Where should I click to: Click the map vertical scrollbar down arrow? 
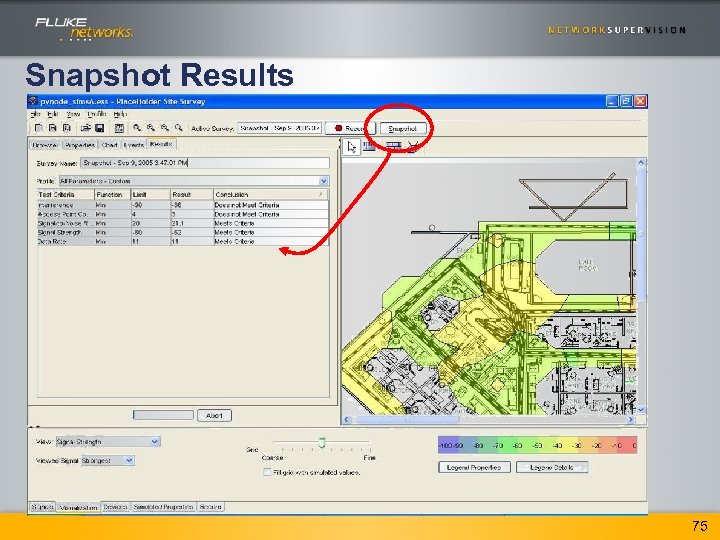click(641, 410)
